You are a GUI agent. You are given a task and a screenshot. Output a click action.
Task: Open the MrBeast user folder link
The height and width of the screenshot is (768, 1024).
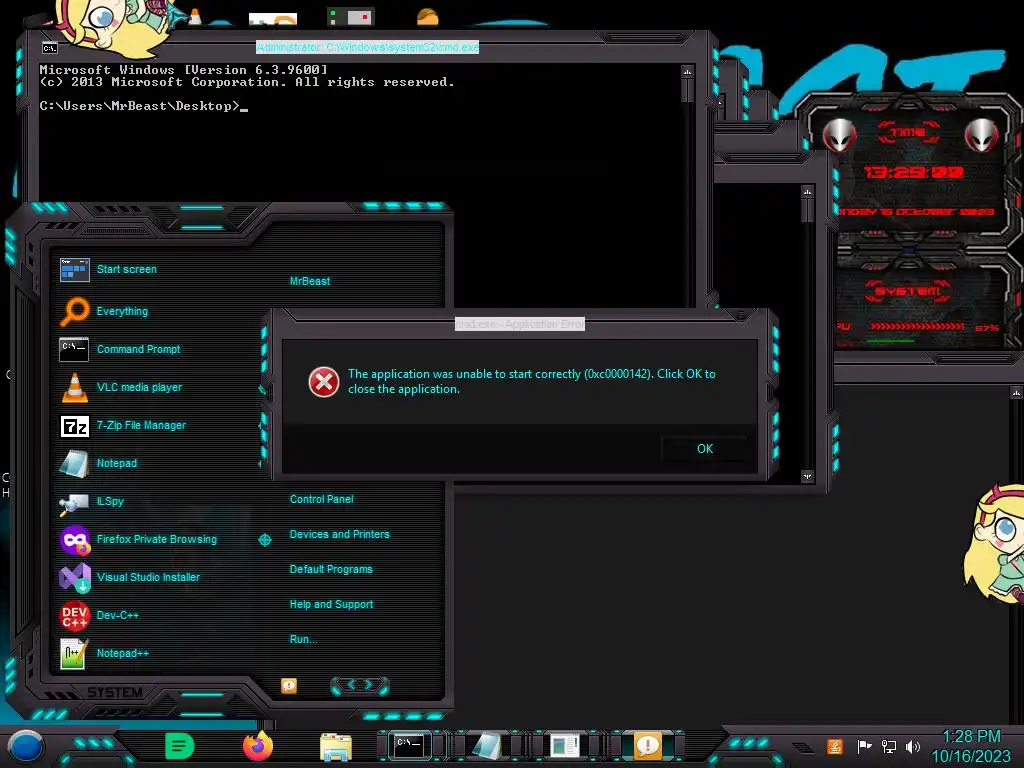click(310, 281)
